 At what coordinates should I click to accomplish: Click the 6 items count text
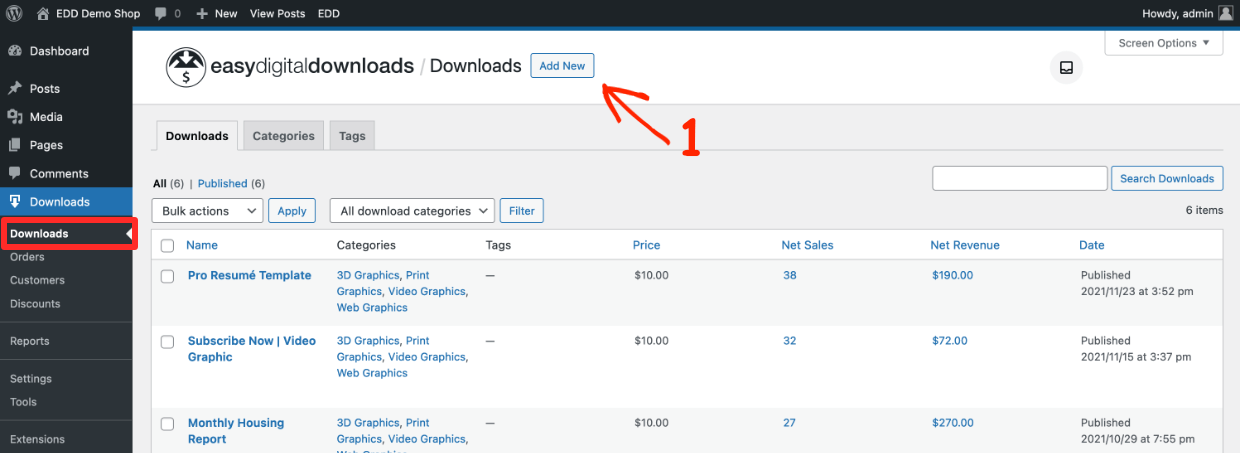pyautogui.click(x=1204, y=211)
